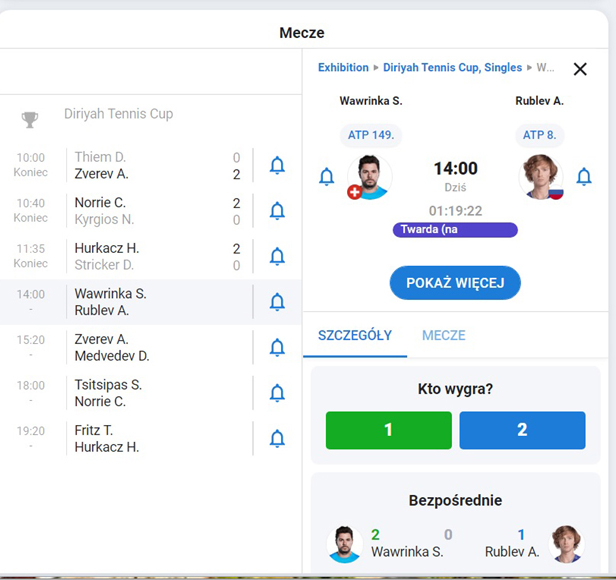
Task: Click bell icon for Zverev vs Medvedev match
Action: pos(278,348)
